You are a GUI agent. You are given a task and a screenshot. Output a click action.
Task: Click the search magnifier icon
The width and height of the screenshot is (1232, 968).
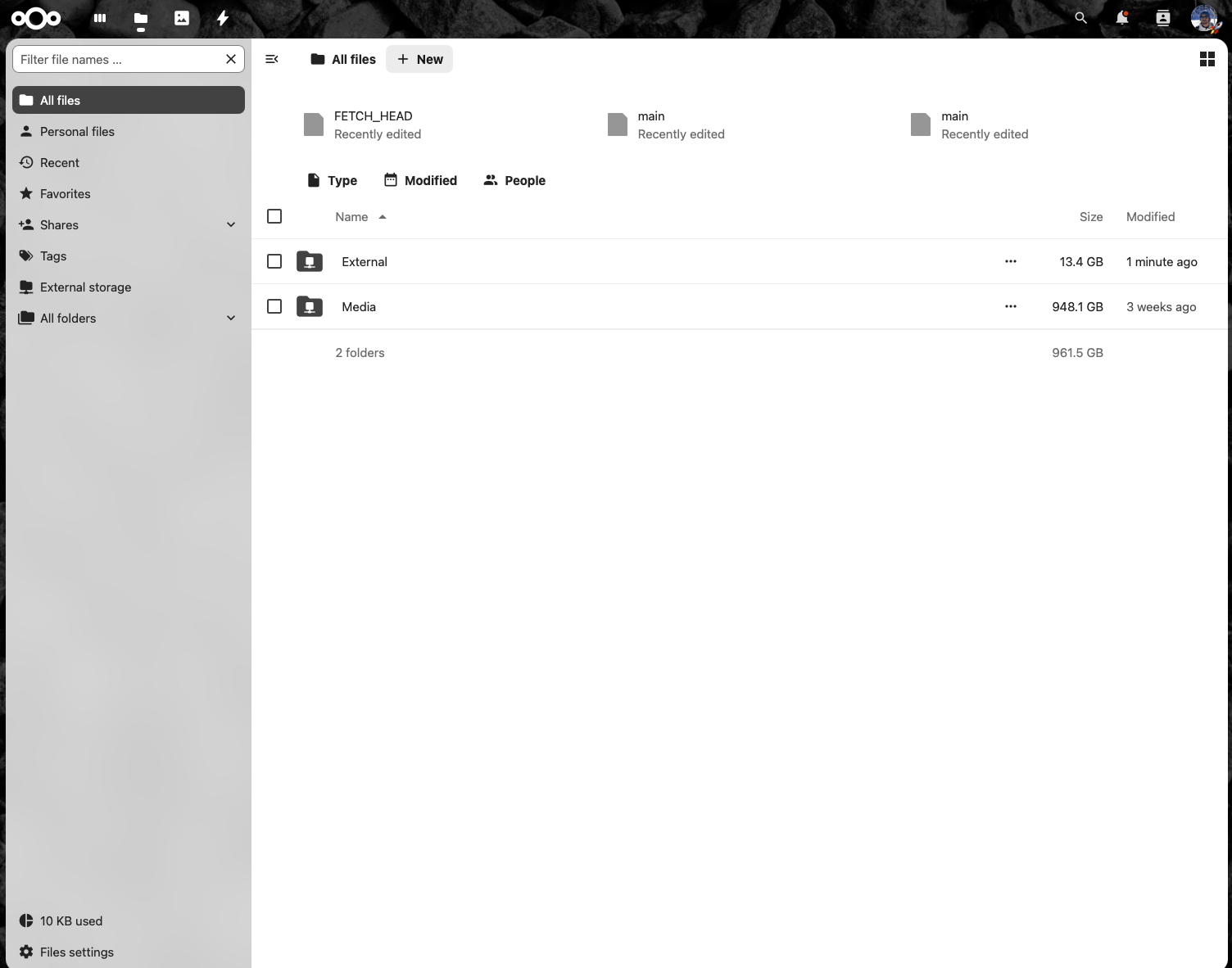[x=1080, y=17]
